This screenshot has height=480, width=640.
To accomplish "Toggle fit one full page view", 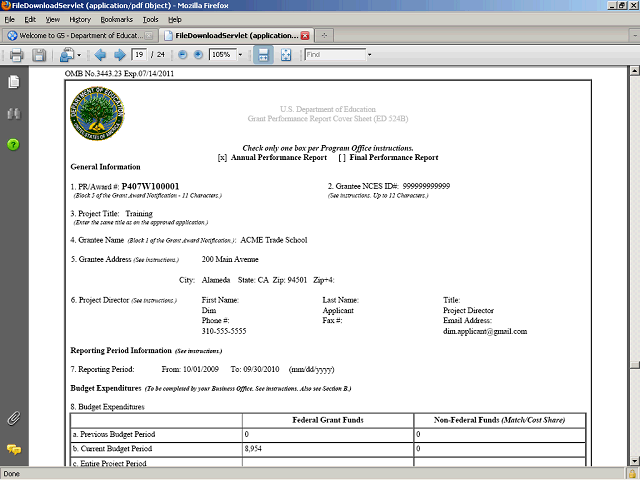I will click(286, 55).
